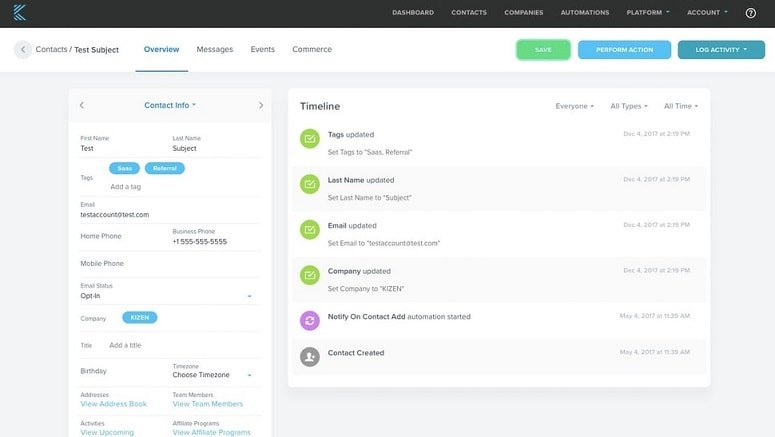The image size is (775, 437).
Task: Edit the Business Phone number field
Action: [200, 242]
